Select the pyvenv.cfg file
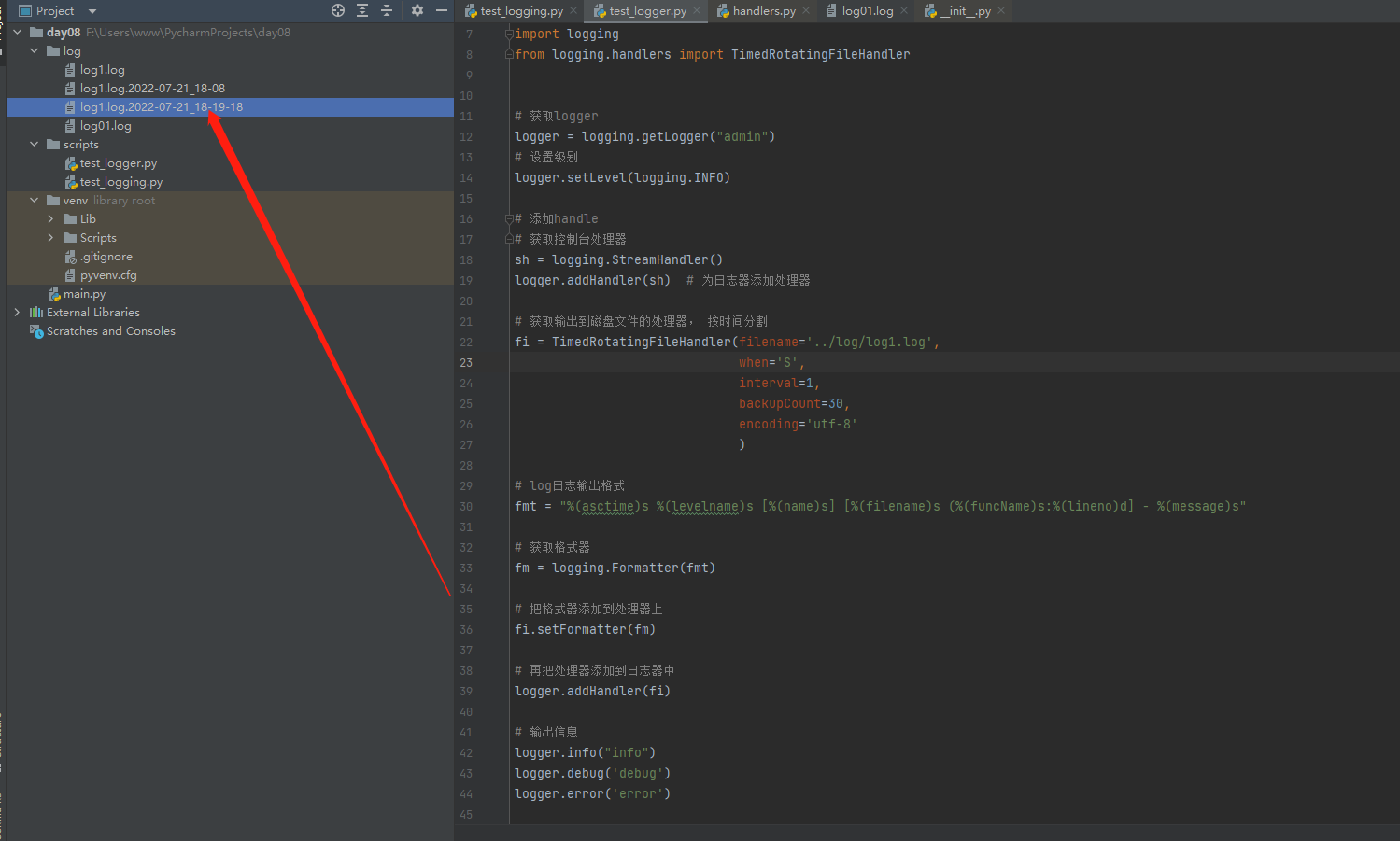1400x841 pixels. click(108, 275)
